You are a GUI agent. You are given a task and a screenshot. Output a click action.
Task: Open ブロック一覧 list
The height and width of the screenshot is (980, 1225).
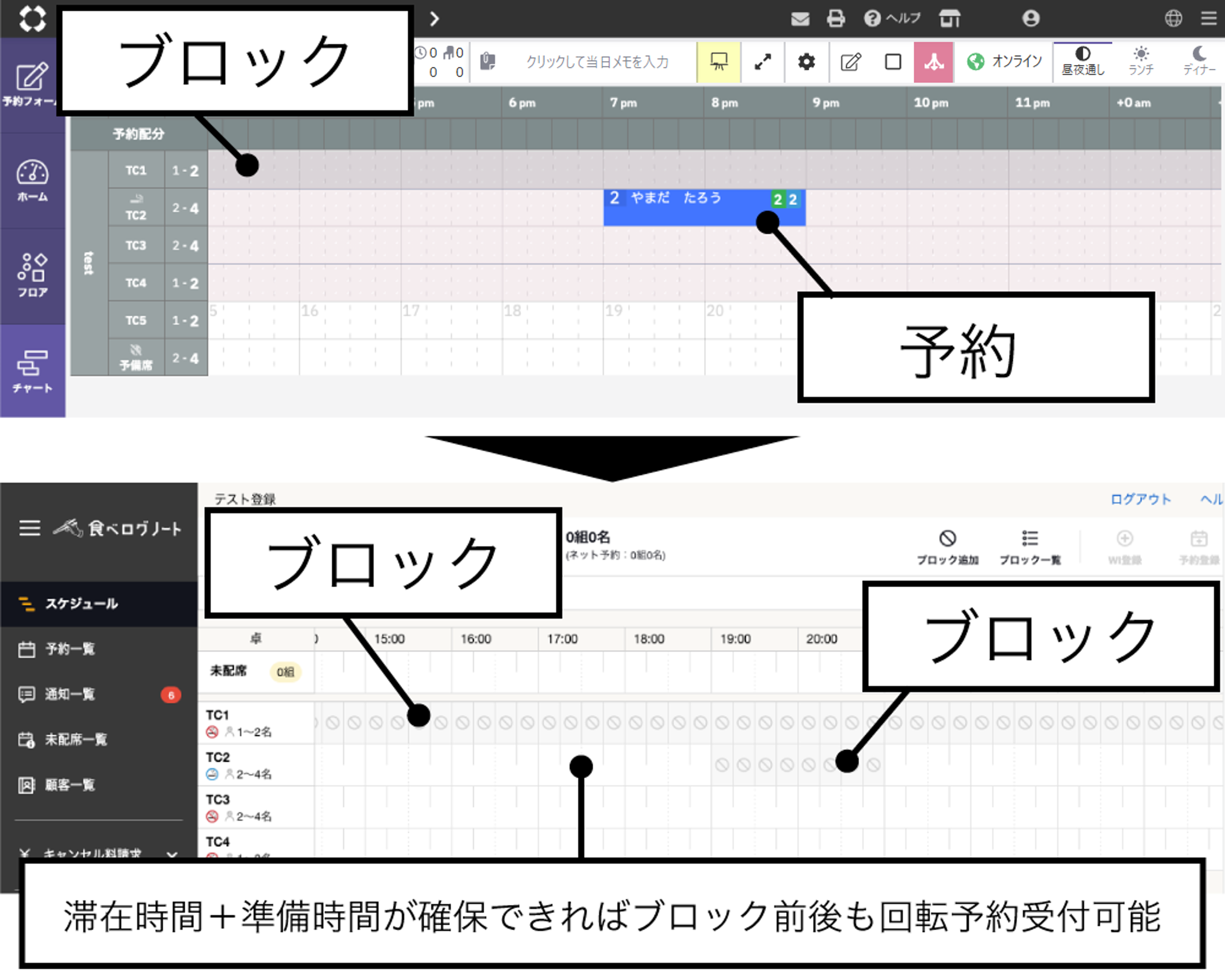1029,548
